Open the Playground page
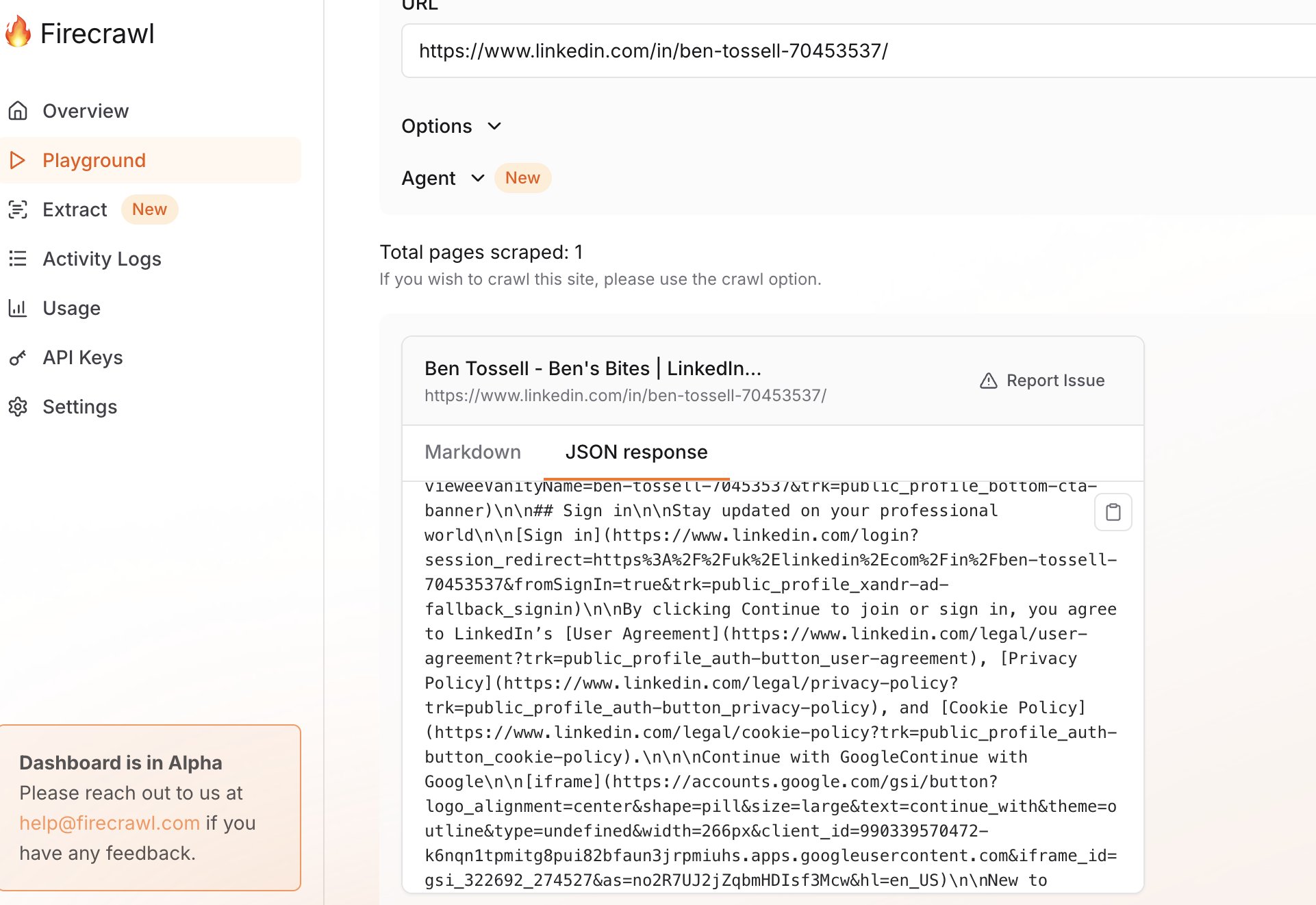The width and height of the screenshot is (1316, 905). (151, 160)
